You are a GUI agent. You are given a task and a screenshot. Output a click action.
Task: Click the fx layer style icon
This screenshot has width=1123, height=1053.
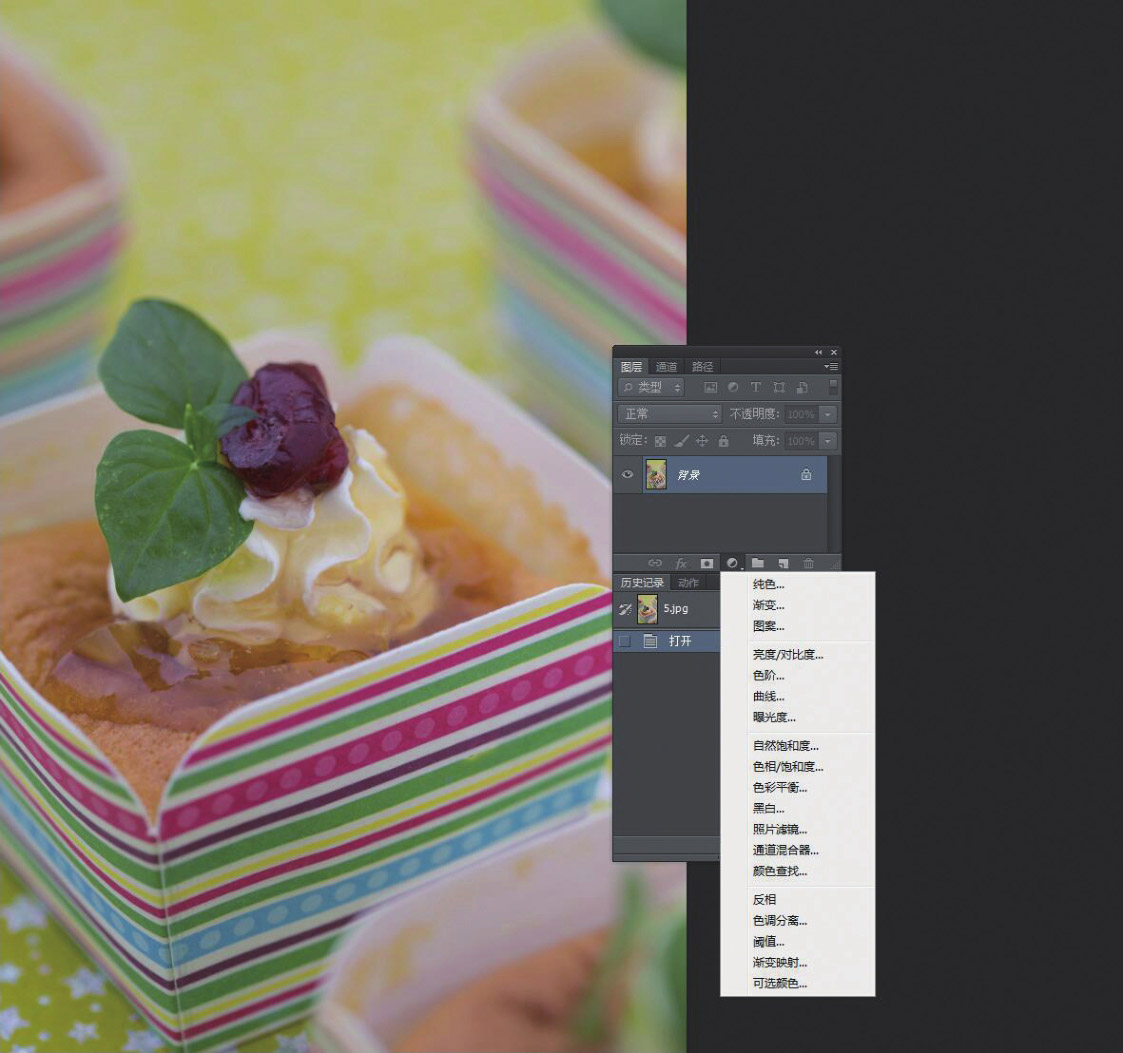pos(681,564)
